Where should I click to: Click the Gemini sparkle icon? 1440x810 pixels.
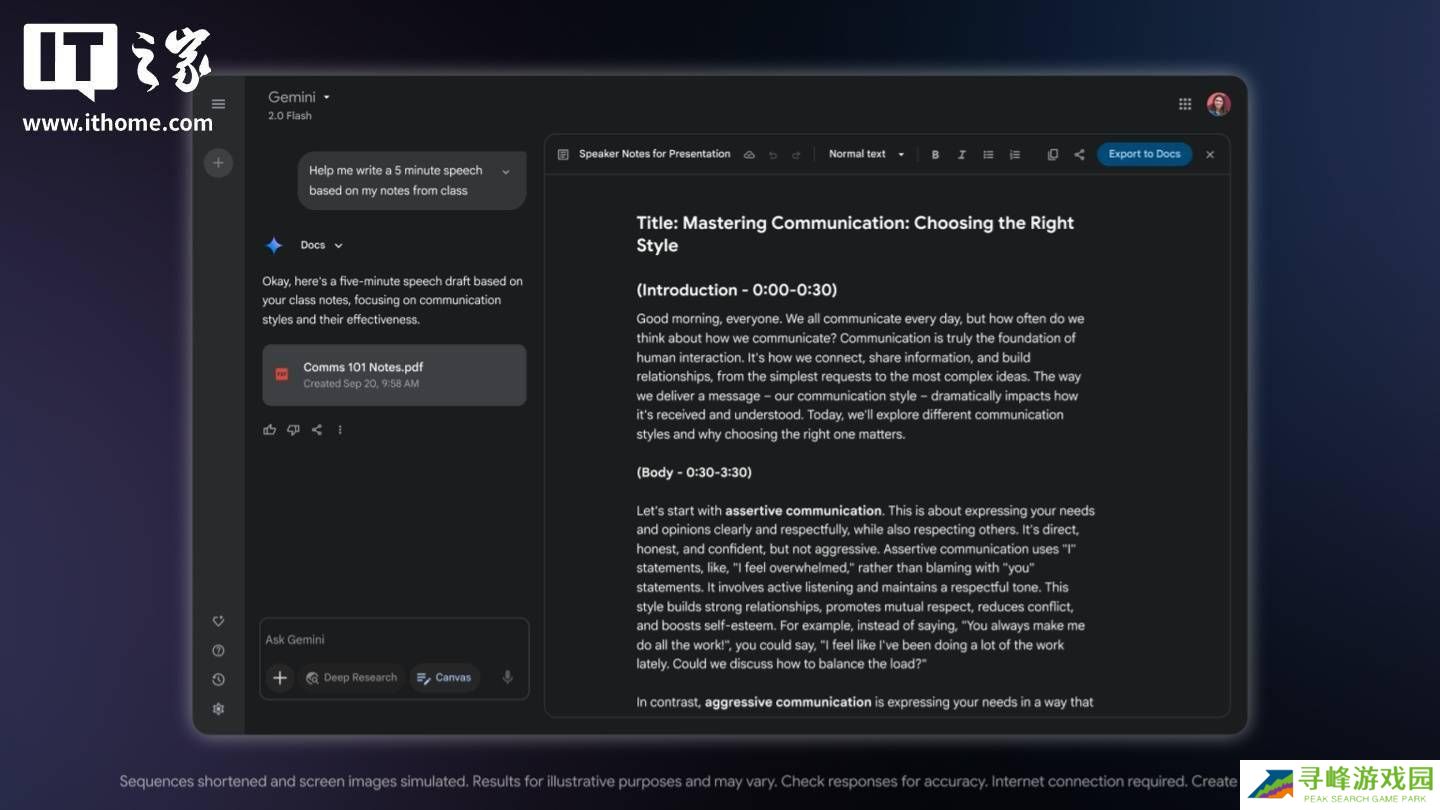[x=274, y=246]
